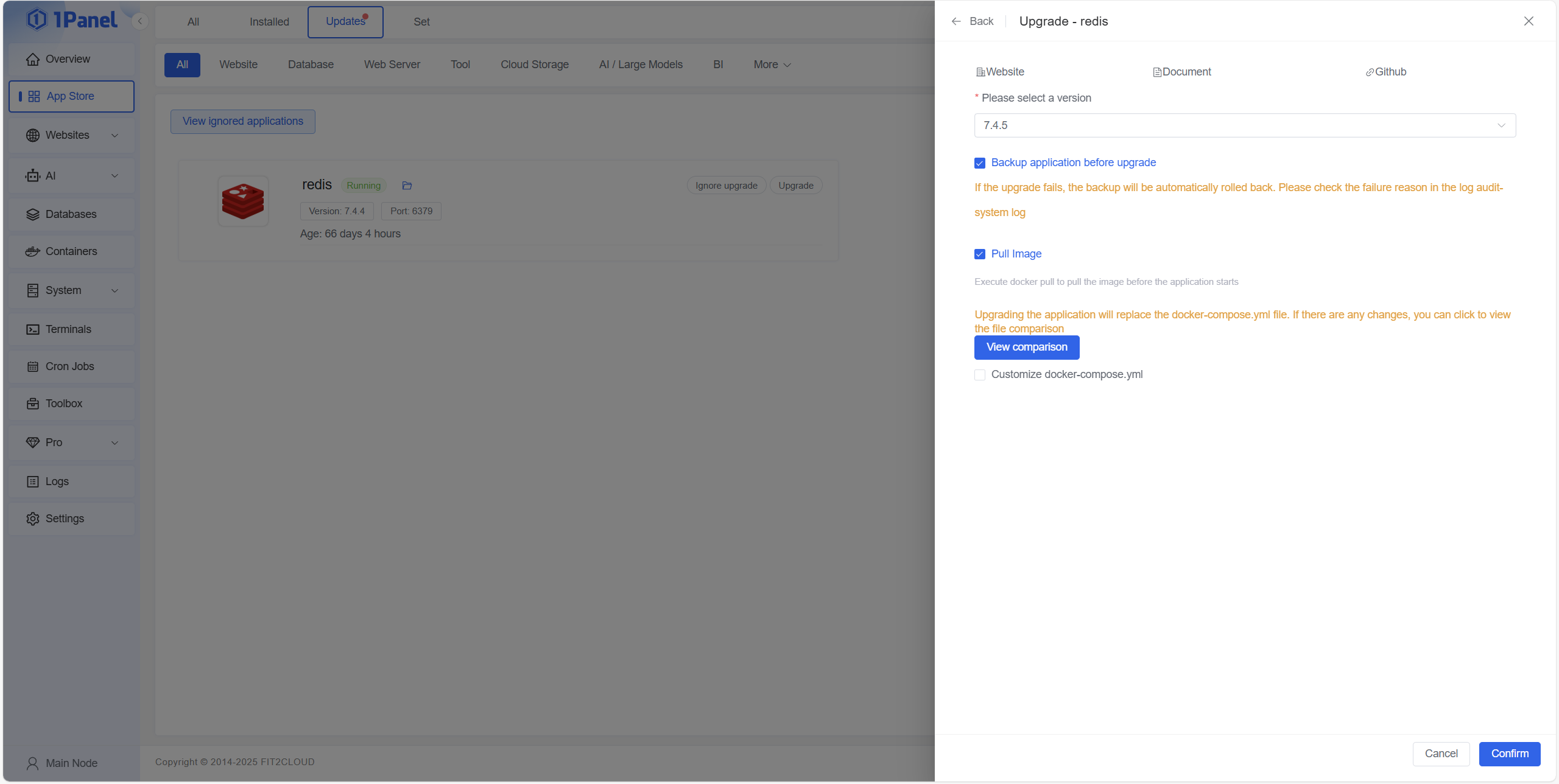Expand the Pro menu chevron
Viewport: 1559px width, 784px height.
[114, 443]
